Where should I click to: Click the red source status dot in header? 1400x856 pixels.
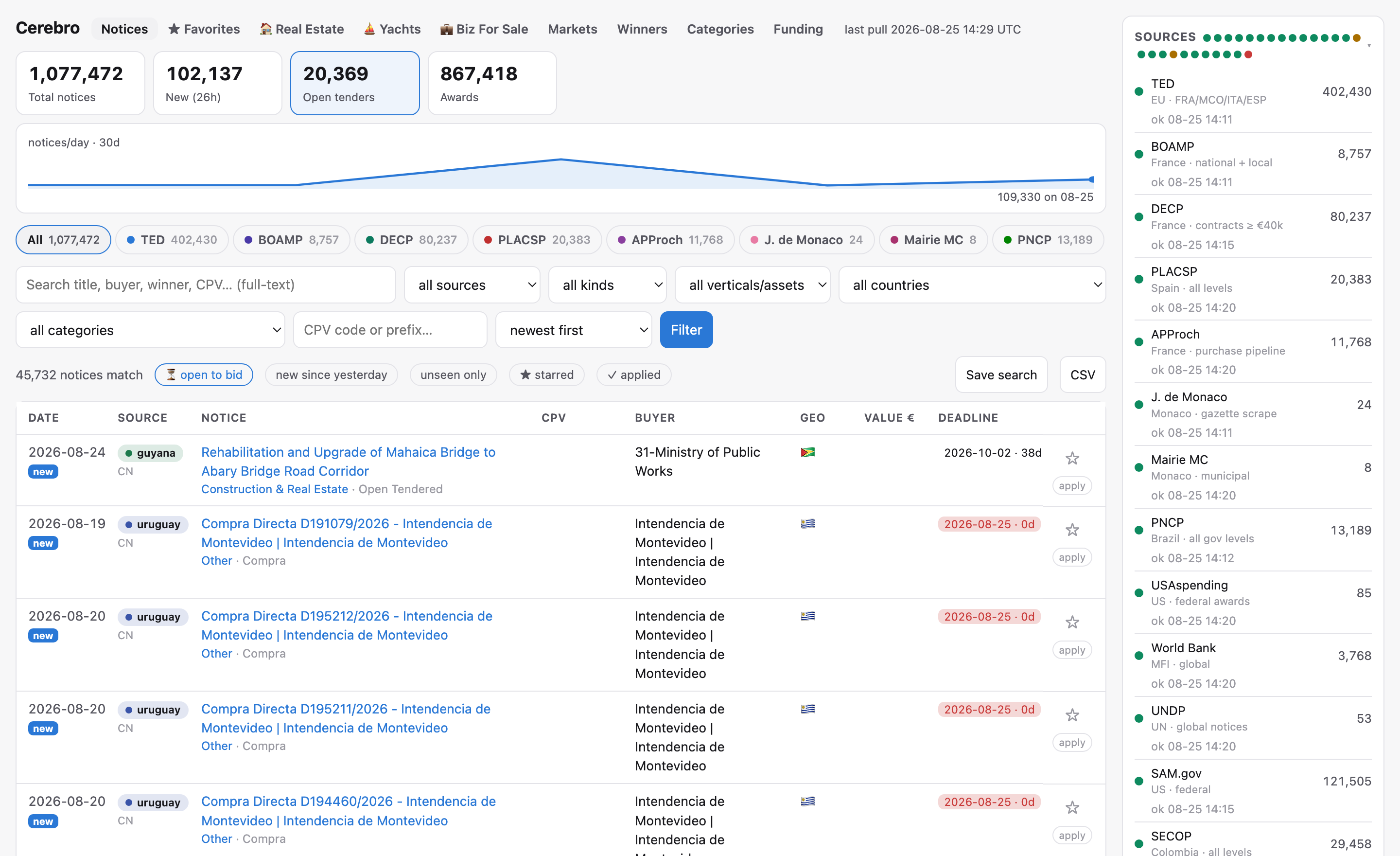[1248, 54]
